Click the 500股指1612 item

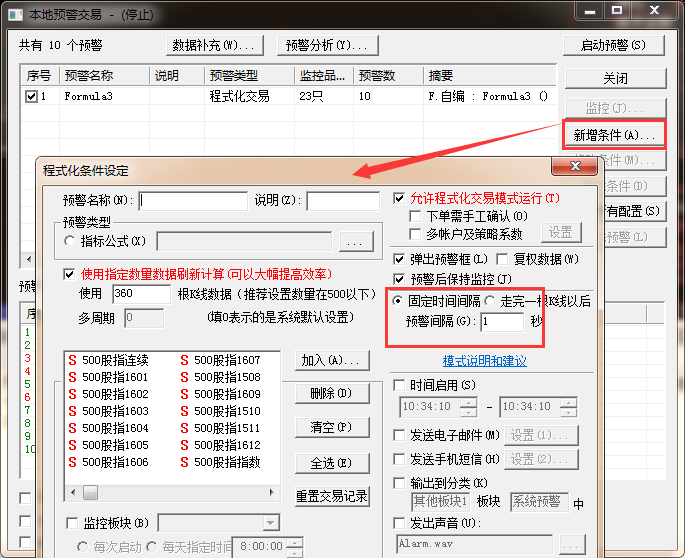coord(226,445)
